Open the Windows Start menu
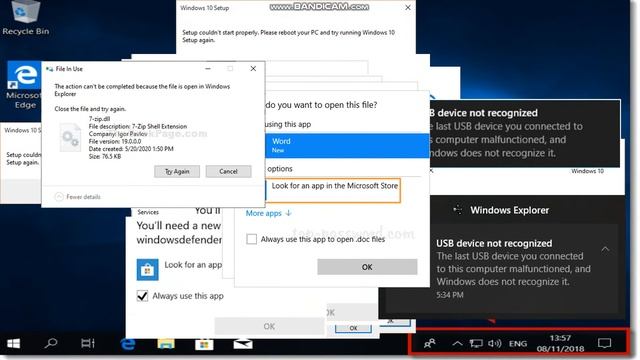The height and width of the screenshot is (360, 640). pos(13,344)
